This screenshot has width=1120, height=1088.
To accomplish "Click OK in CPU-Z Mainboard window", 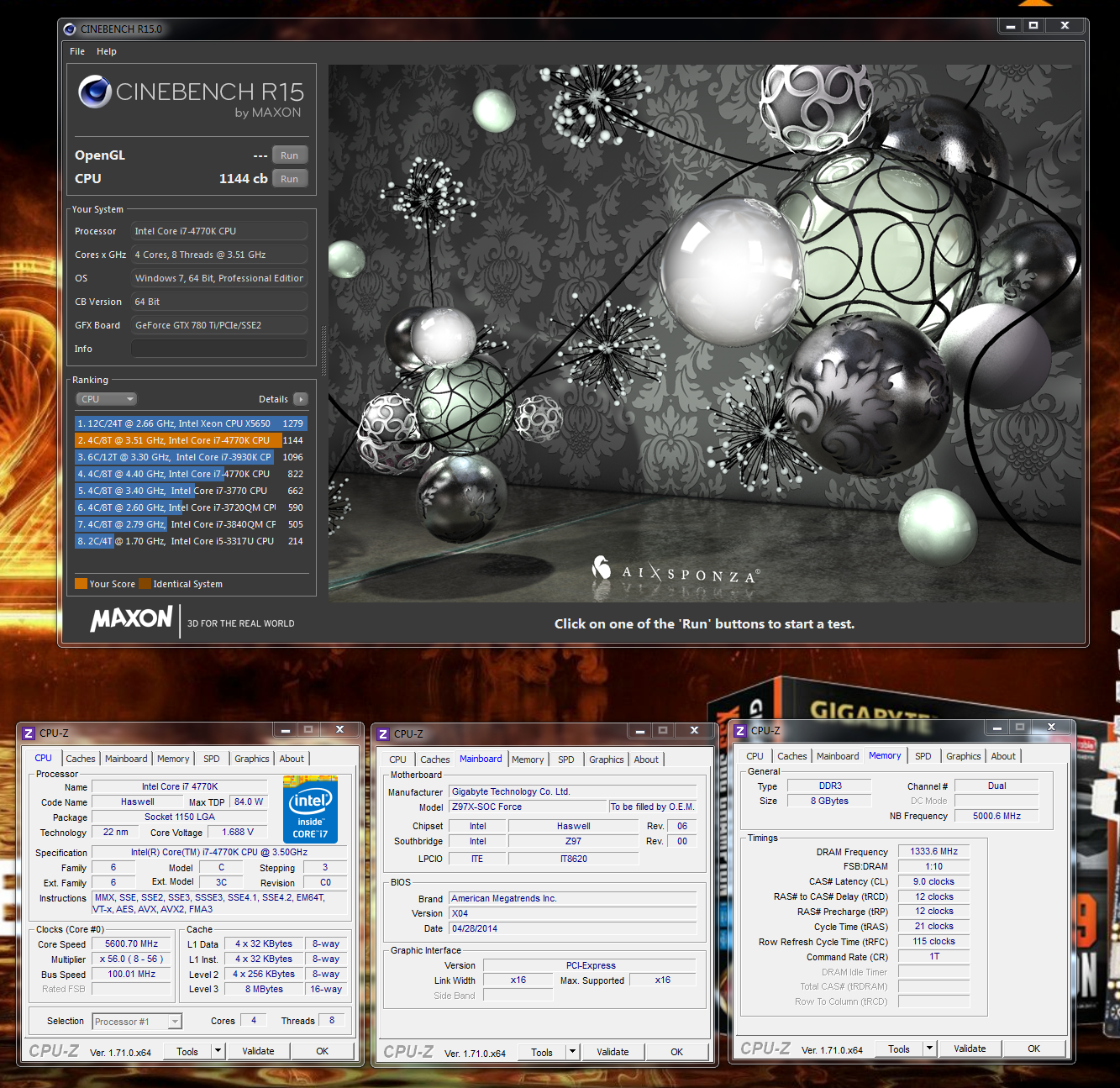I will tap(677, 1052).
